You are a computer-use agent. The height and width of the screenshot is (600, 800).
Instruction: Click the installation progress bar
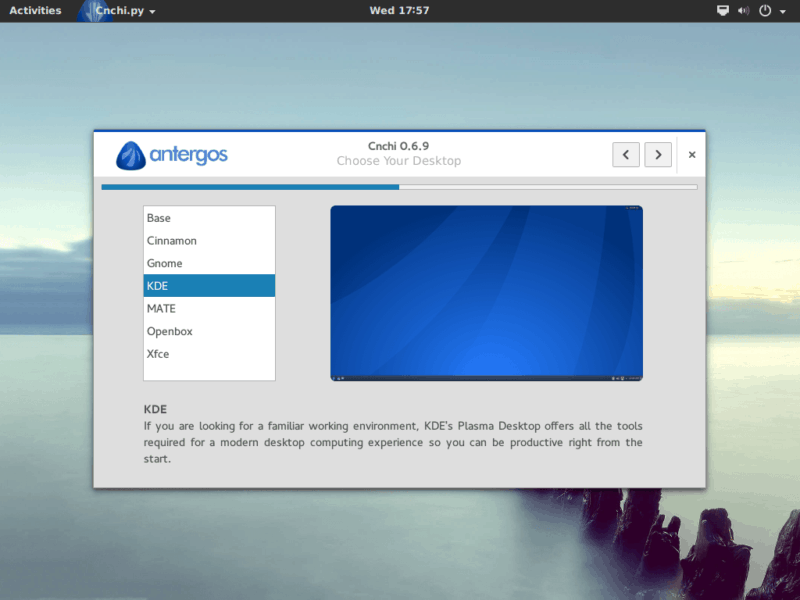click(x=399, y=187)
